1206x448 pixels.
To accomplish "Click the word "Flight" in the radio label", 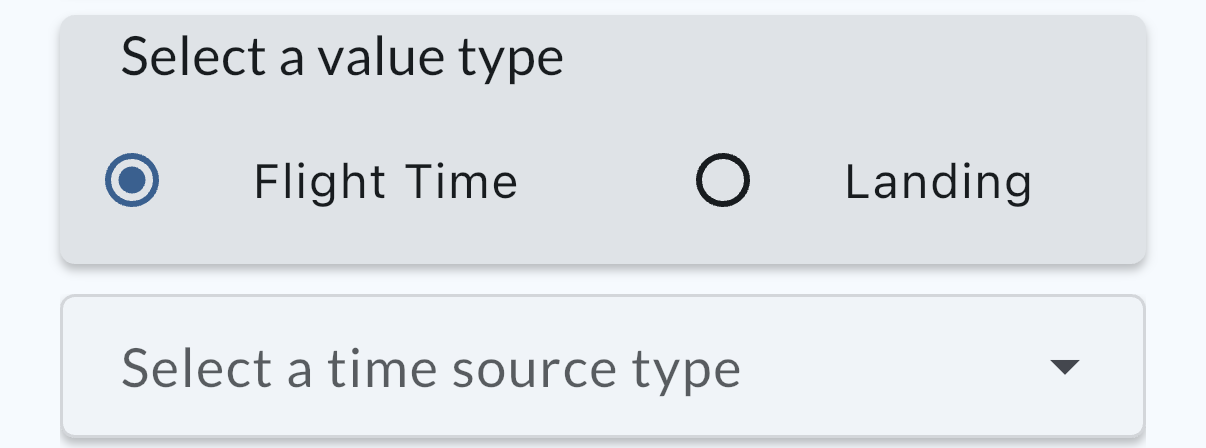I will [x=320, y=182].
